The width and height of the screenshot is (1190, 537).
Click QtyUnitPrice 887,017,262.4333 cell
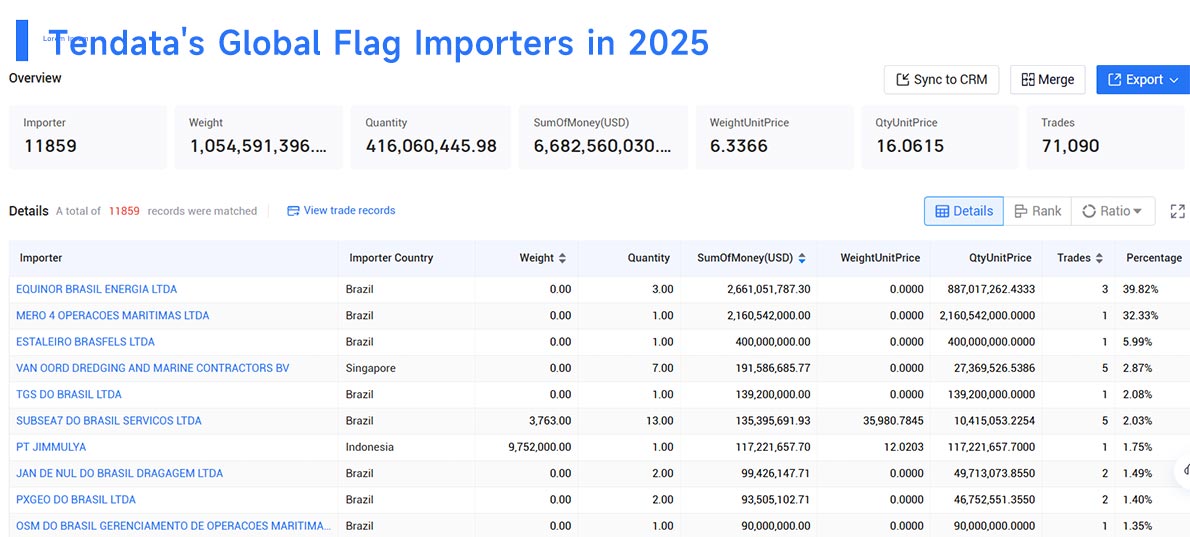click(x=991, y=289)
